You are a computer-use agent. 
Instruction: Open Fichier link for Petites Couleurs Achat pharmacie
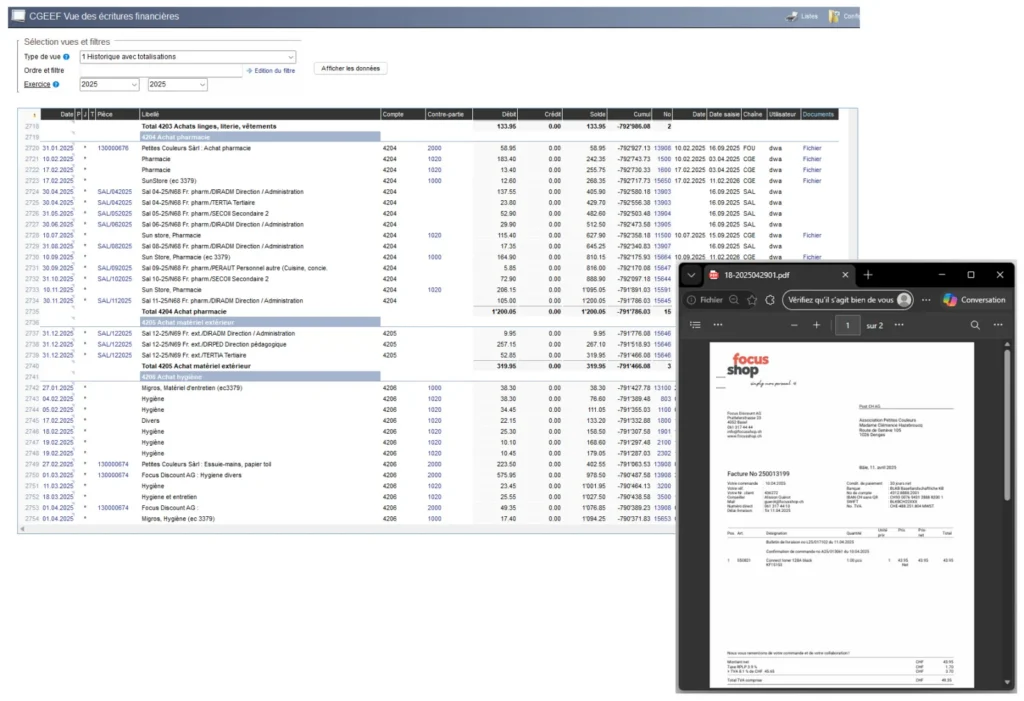tap(812, 148)
